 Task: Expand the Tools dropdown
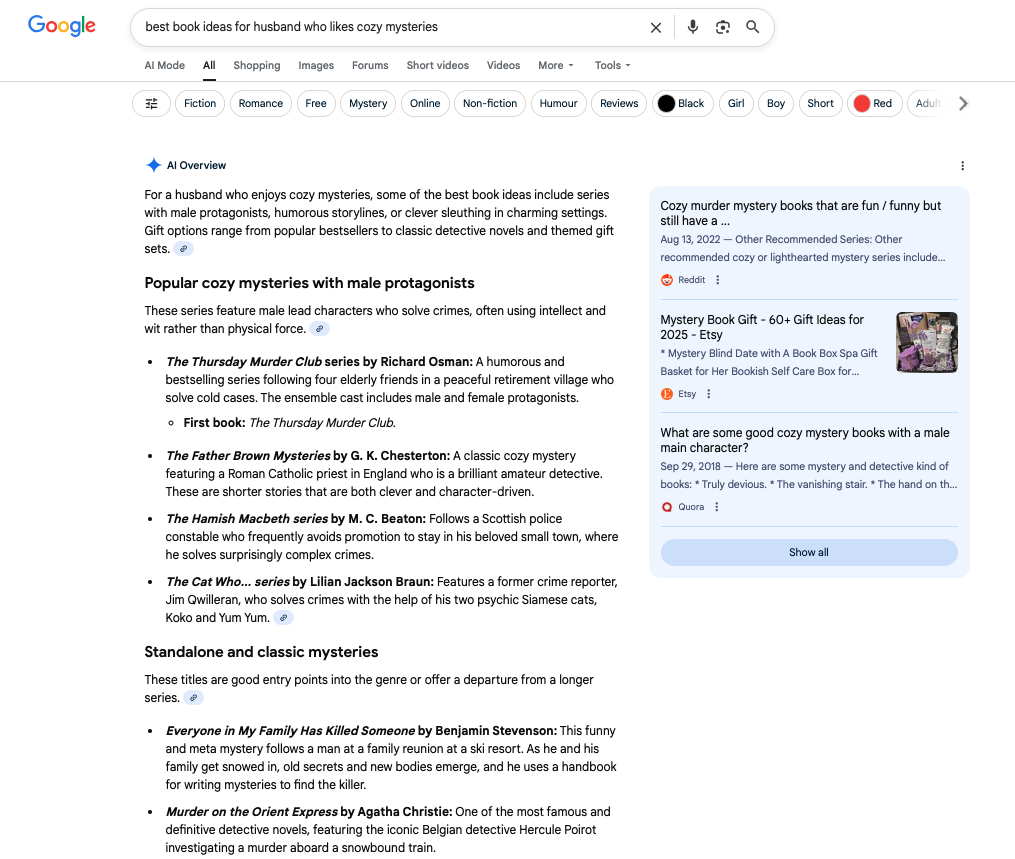click(x=612, y=66)
